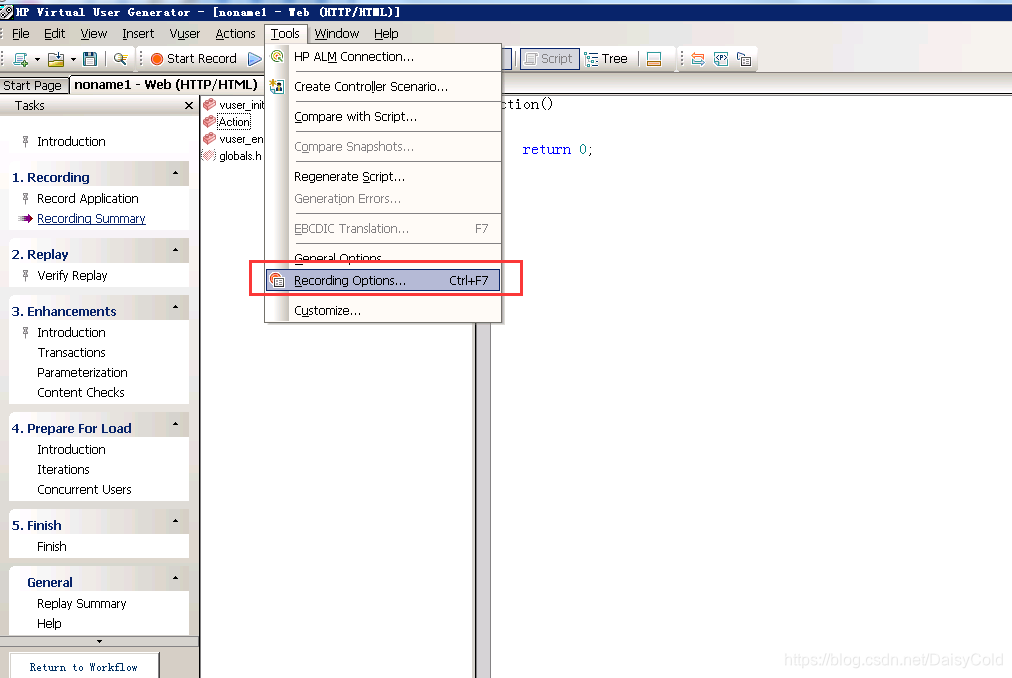Collapse the 4. Prepare For Load section

pyautogui.click(x=176, y=424)
